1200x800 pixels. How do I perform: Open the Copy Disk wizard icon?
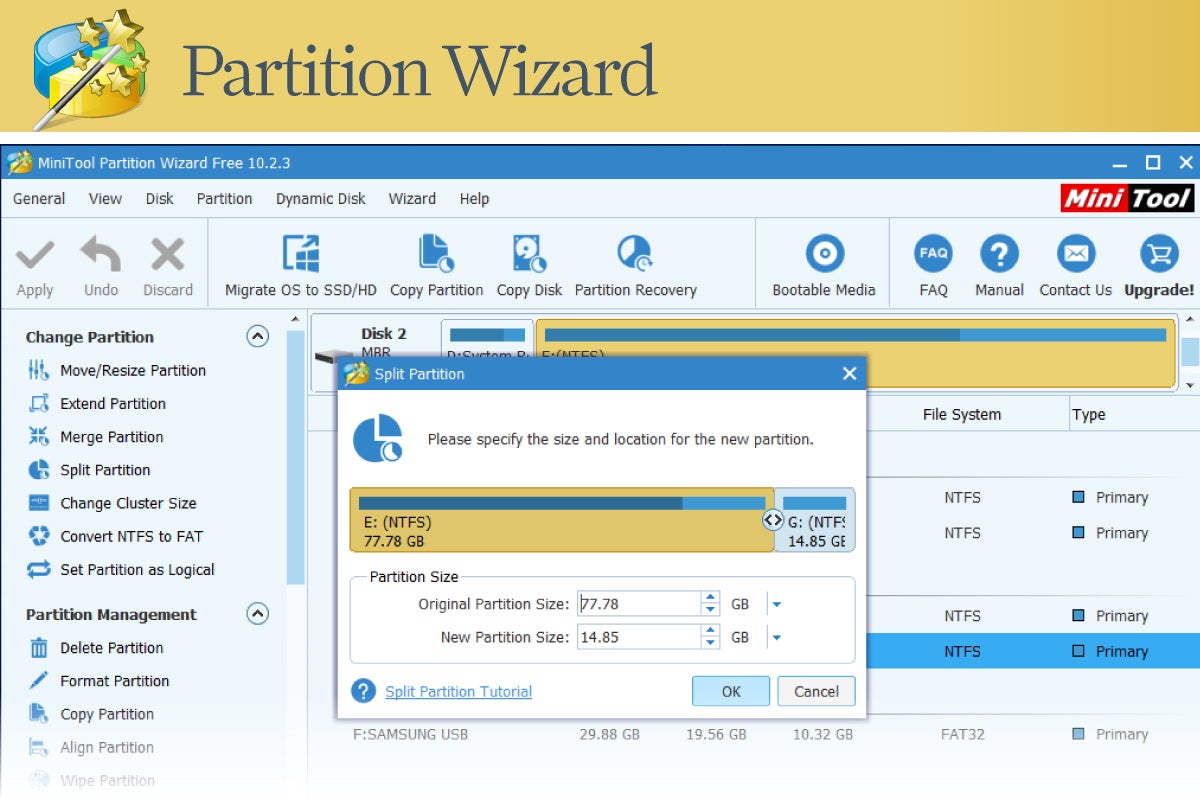(x=529, y=253)
